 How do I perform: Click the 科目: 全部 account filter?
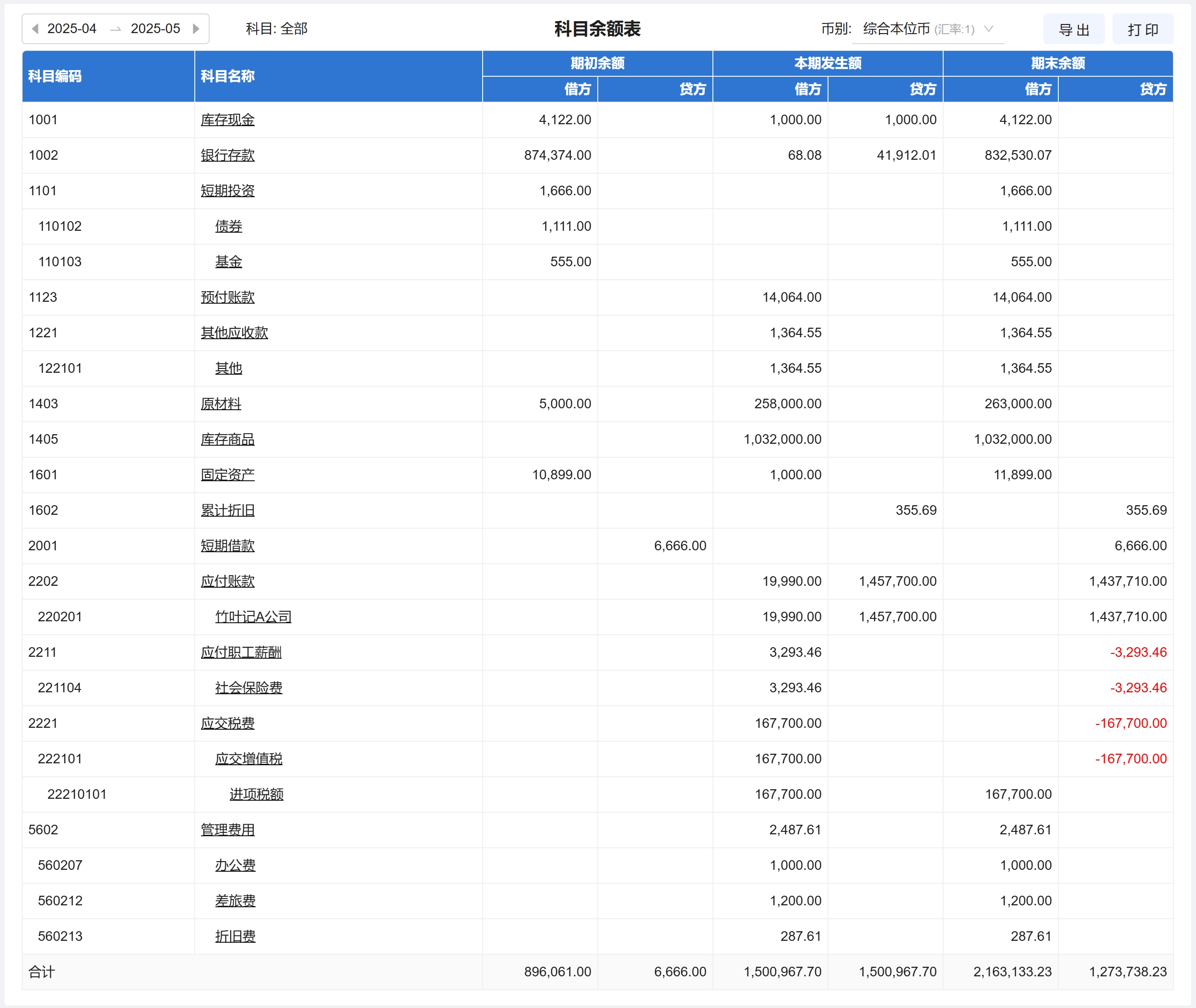click(x=276, y=29)
